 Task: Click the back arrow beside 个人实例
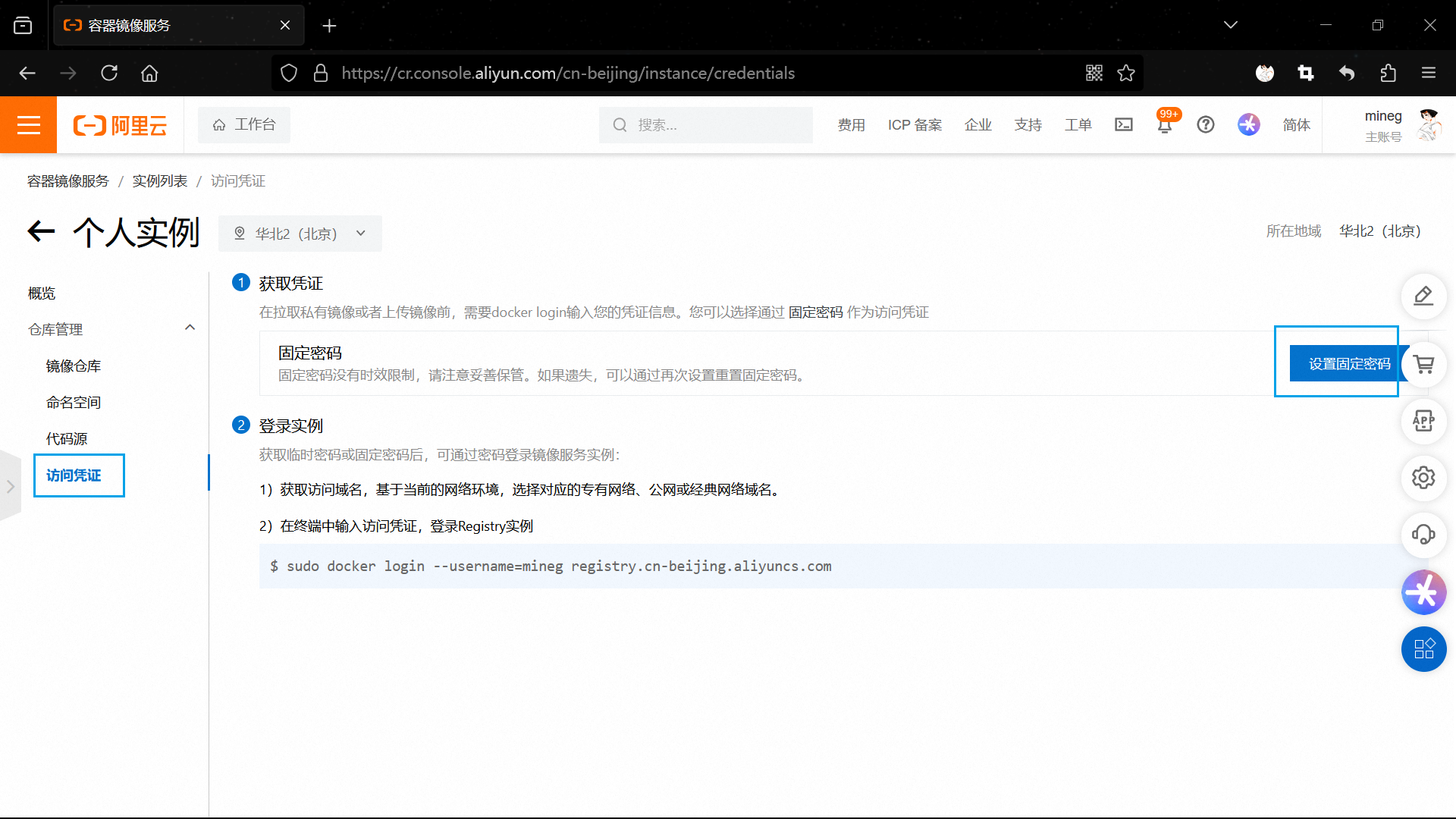click(41, 231)
